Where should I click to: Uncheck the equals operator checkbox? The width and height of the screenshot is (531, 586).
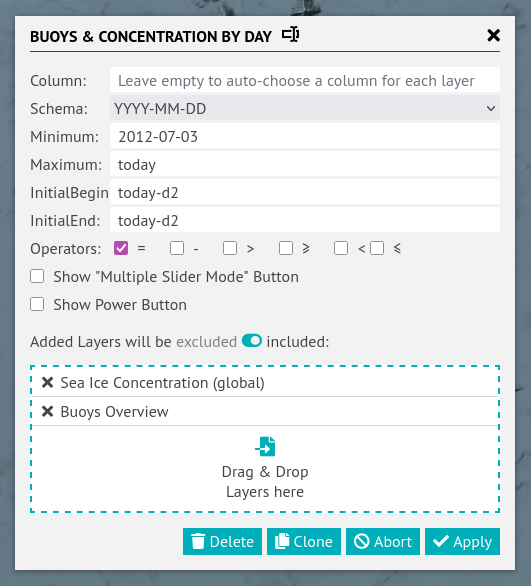121,248
